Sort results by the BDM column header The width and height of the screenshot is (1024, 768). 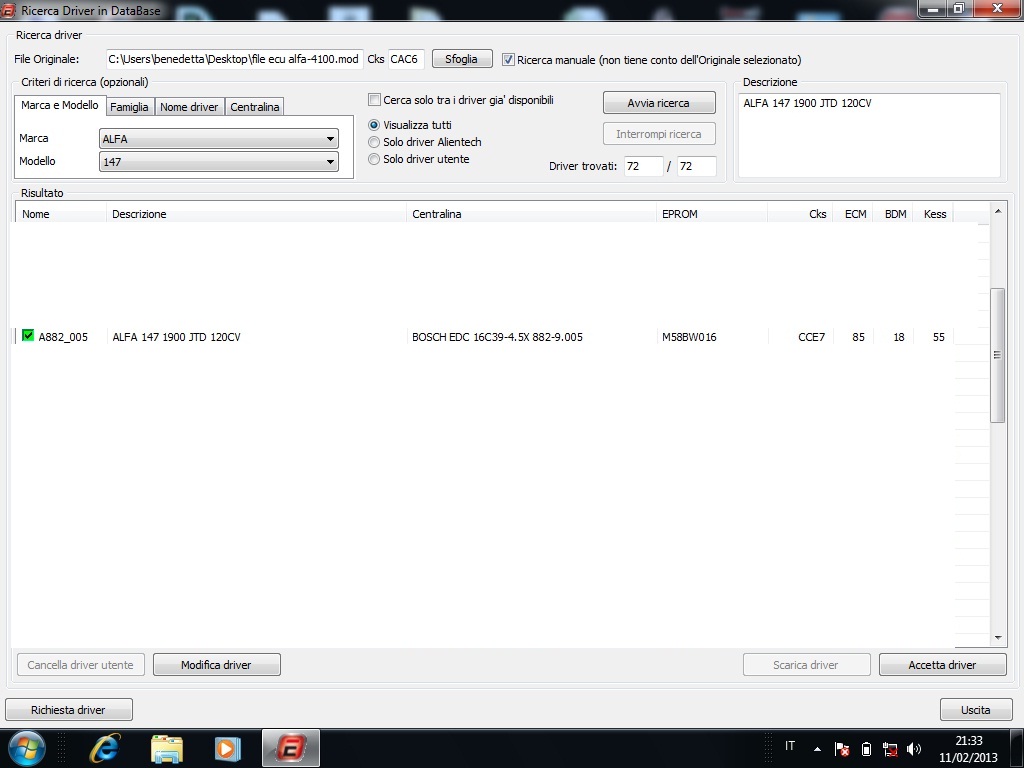(895, 214)
